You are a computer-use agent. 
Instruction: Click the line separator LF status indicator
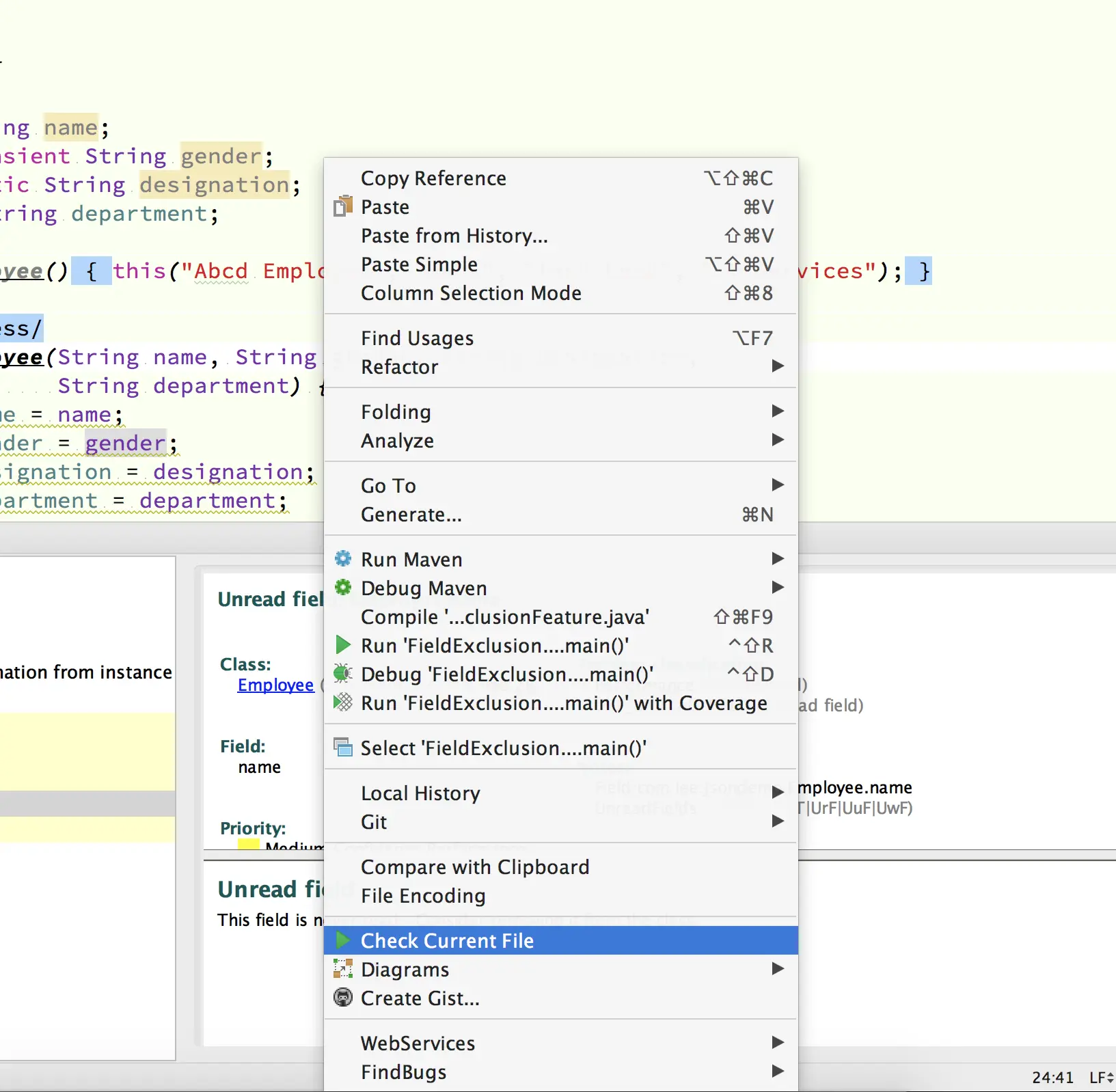click(1101, 1078)
